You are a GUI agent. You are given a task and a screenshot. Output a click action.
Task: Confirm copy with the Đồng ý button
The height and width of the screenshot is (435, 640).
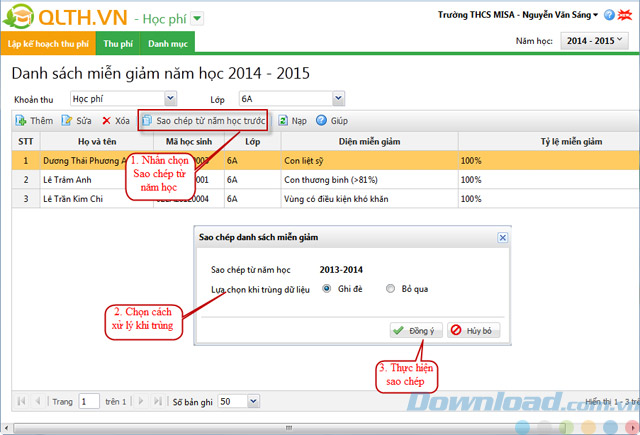(412, 330)
